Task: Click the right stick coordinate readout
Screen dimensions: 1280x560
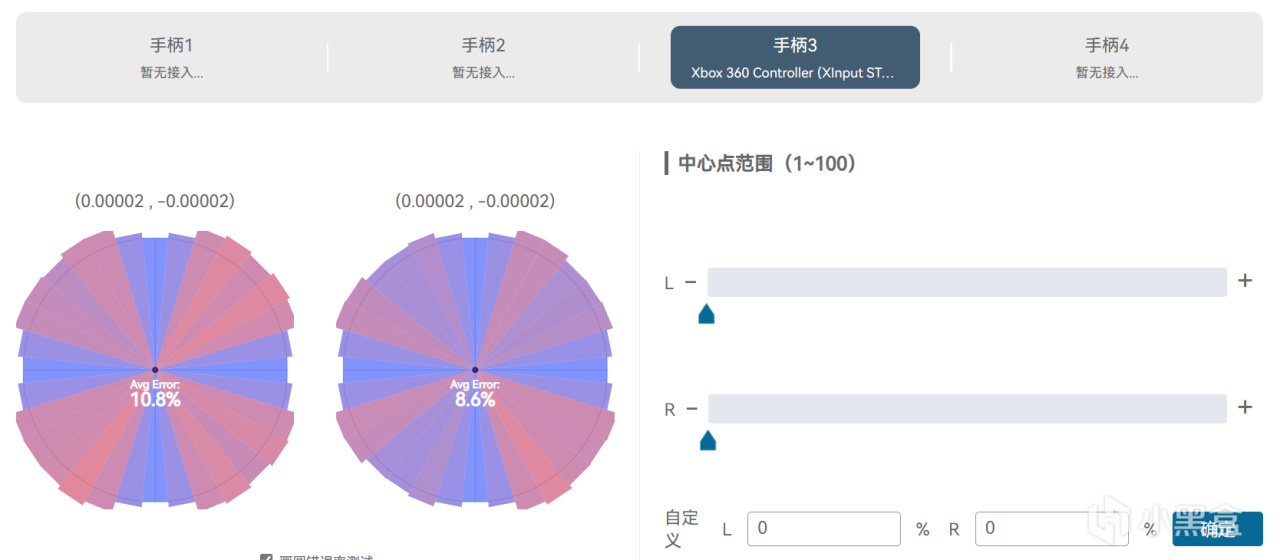Action: tap(475, 201)
